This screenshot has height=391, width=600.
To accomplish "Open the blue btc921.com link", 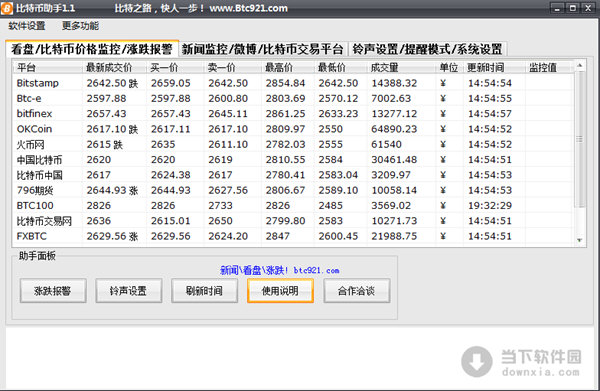I will point(280,270).
